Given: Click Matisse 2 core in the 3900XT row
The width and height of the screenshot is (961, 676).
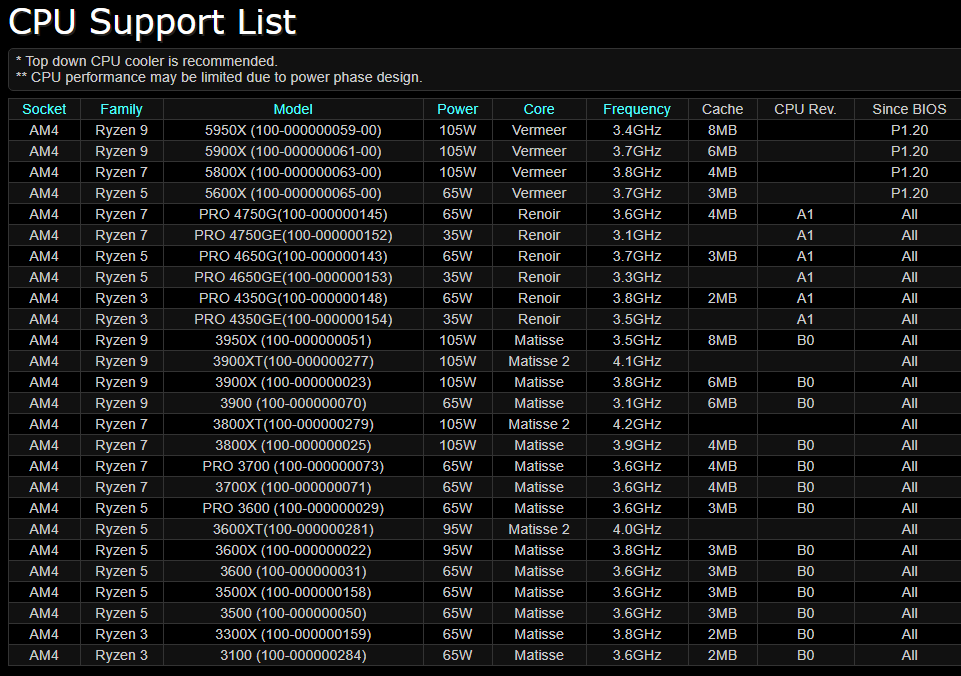Looking at the screenshot, I should [539, 361].
